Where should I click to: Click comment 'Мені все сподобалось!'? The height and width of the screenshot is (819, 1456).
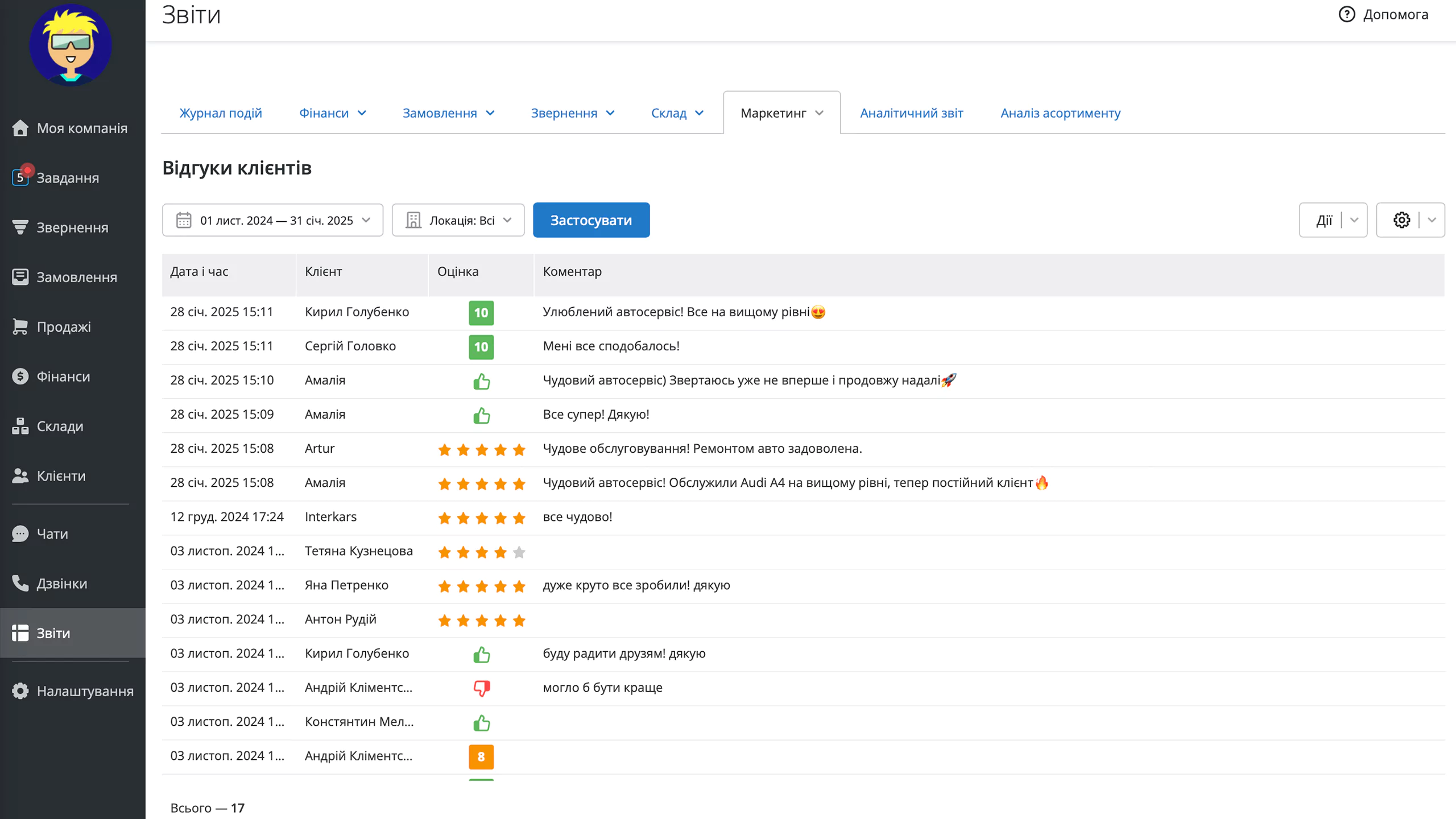pos(611,346)
